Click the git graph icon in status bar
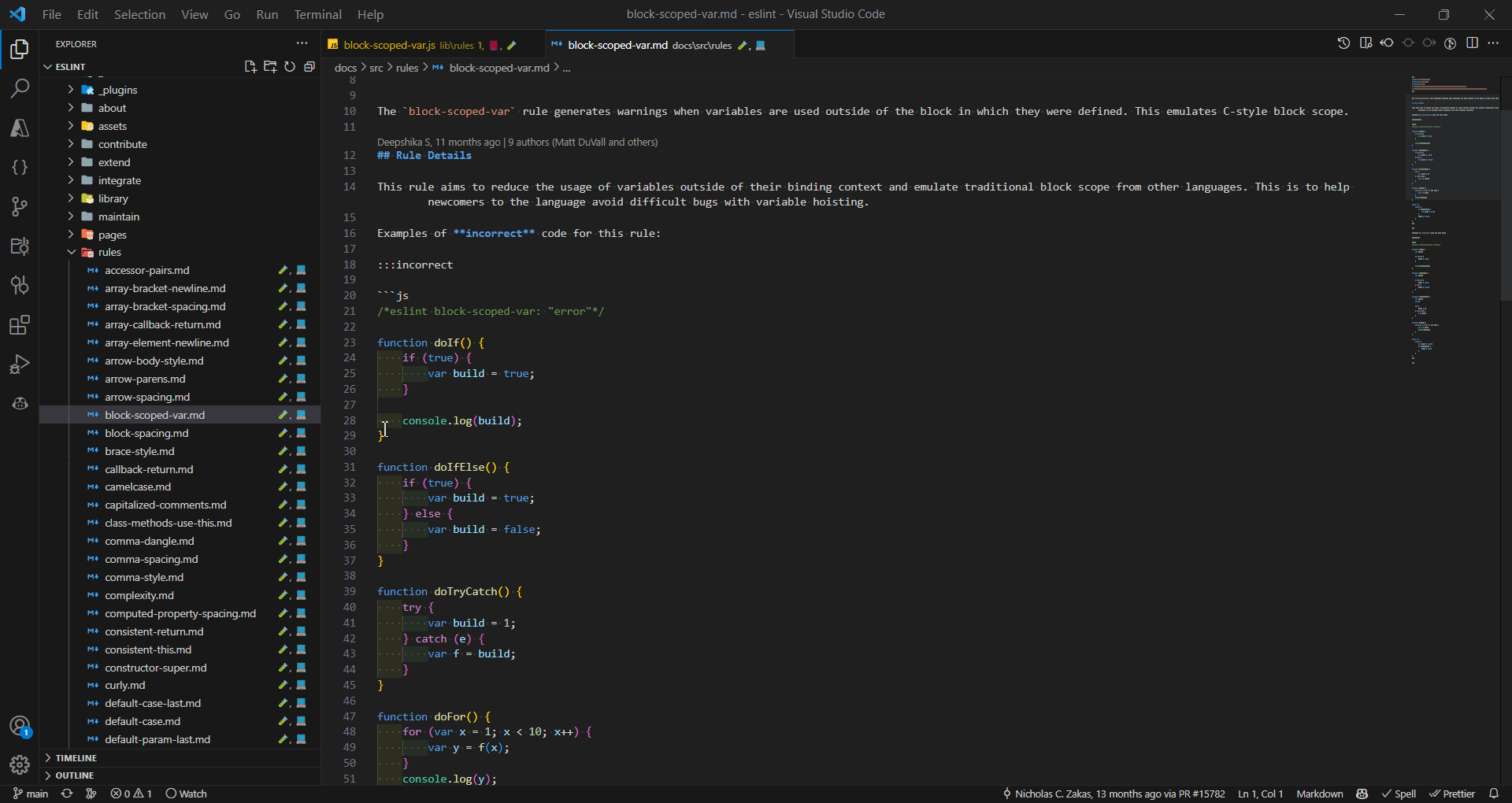This screenshot has width=1512, height=803. tap(91, 794)
